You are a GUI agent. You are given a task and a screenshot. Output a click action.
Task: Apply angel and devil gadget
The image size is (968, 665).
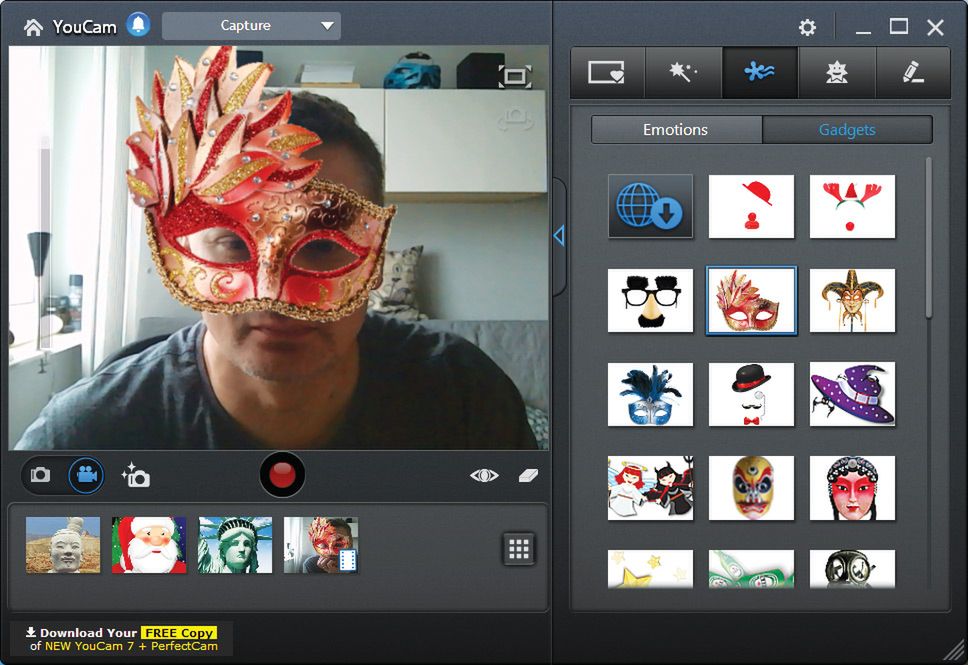point(650,488)
